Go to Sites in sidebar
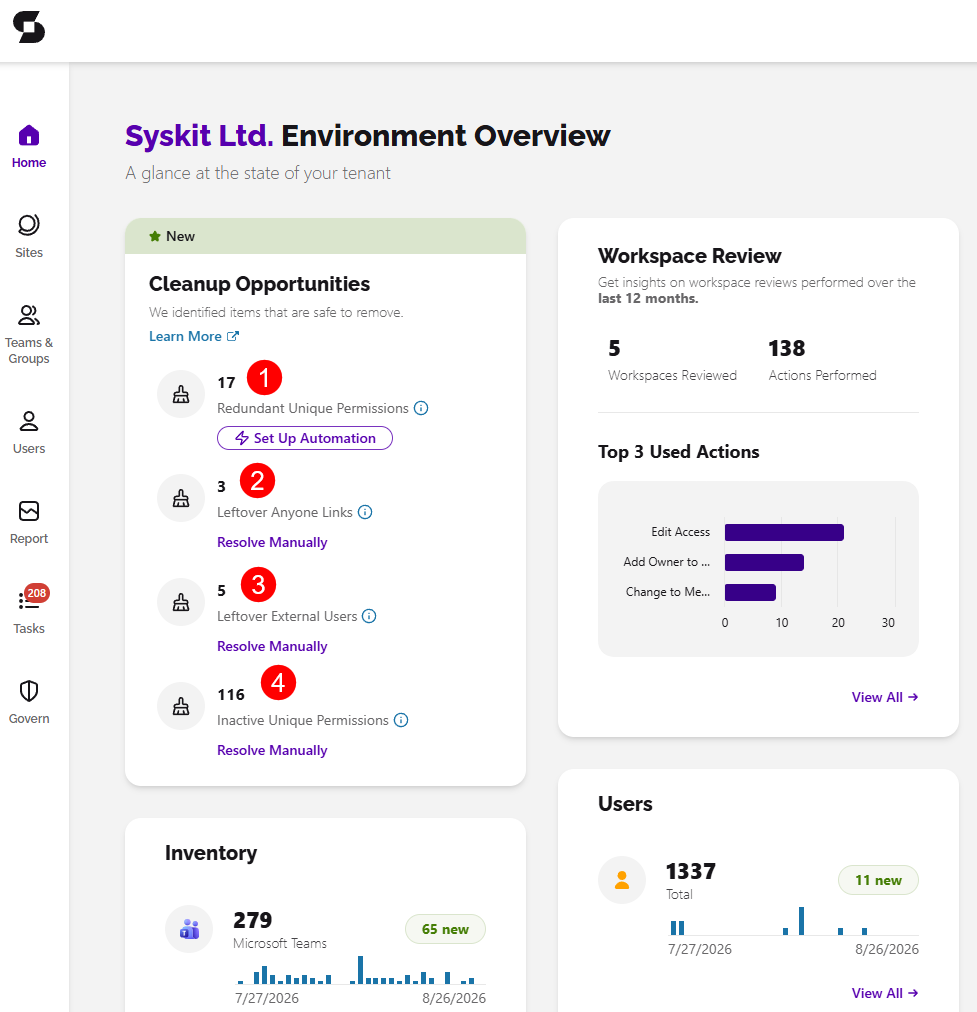The height and width of the screenshot is (1012, 977). coord(29,236)
